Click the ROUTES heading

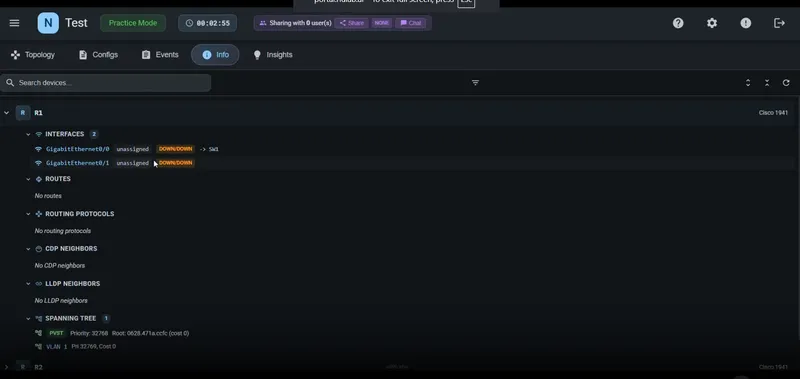click(58, 179)
